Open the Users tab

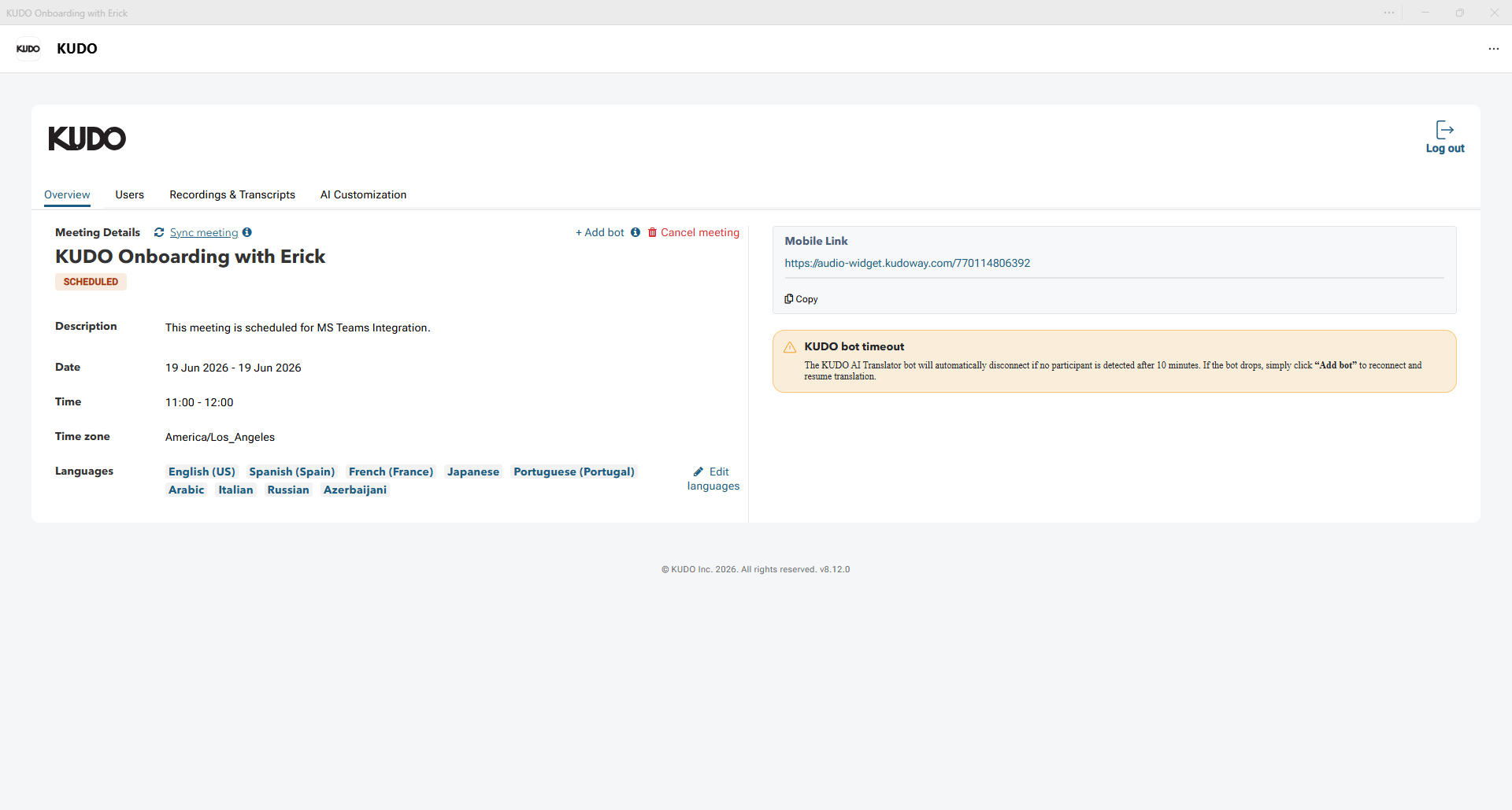point(130,194)
